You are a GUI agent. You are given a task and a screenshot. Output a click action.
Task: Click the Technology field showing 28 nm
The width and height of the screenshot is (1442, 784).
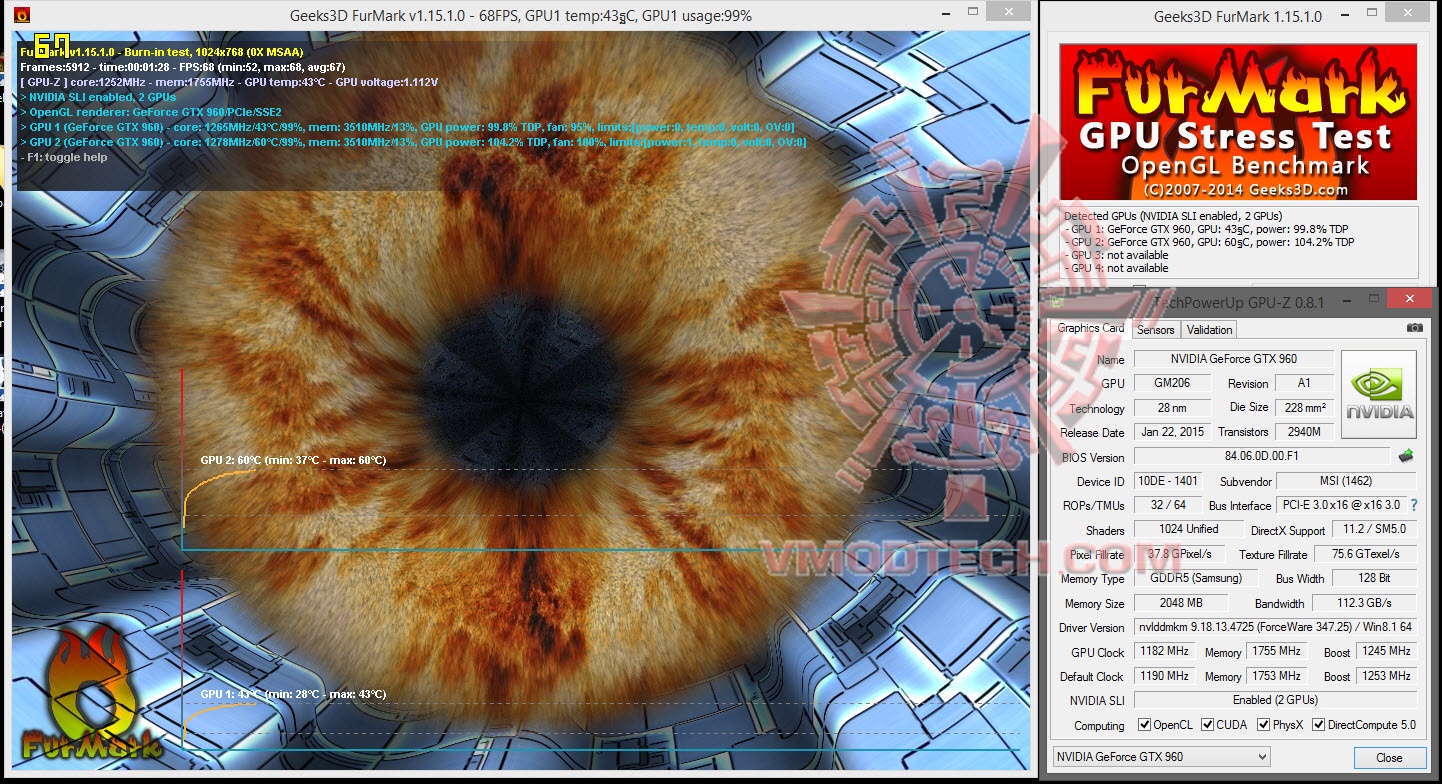(x=1172, y=408)
